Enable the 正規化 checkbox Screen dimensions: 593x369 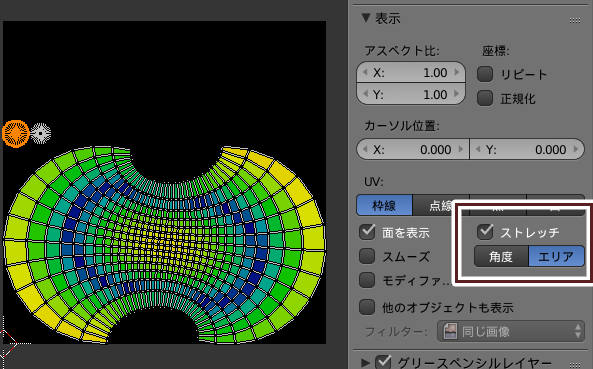[x=485, y=98]
